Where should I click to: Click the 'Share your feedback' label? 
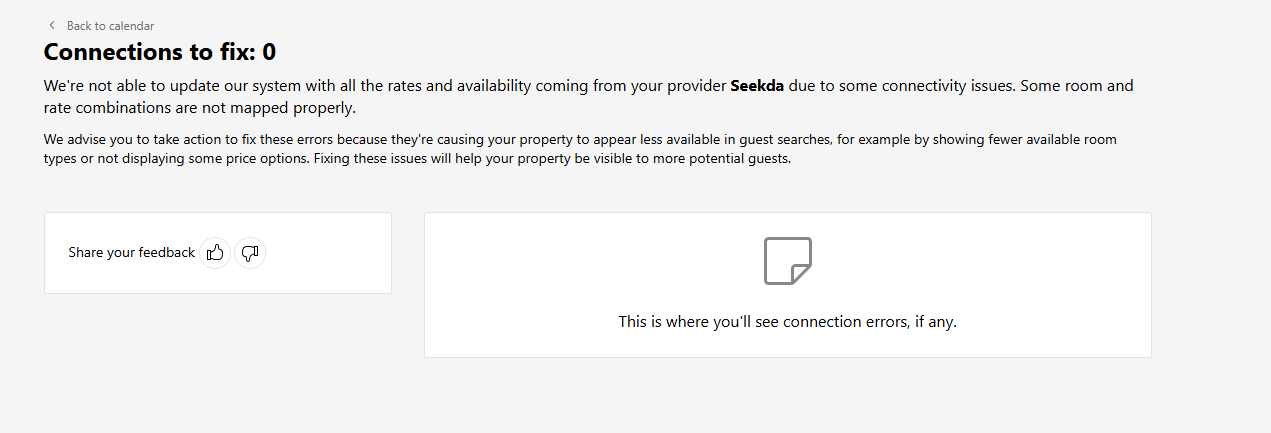pyautogui.click(x=131, y=253)
